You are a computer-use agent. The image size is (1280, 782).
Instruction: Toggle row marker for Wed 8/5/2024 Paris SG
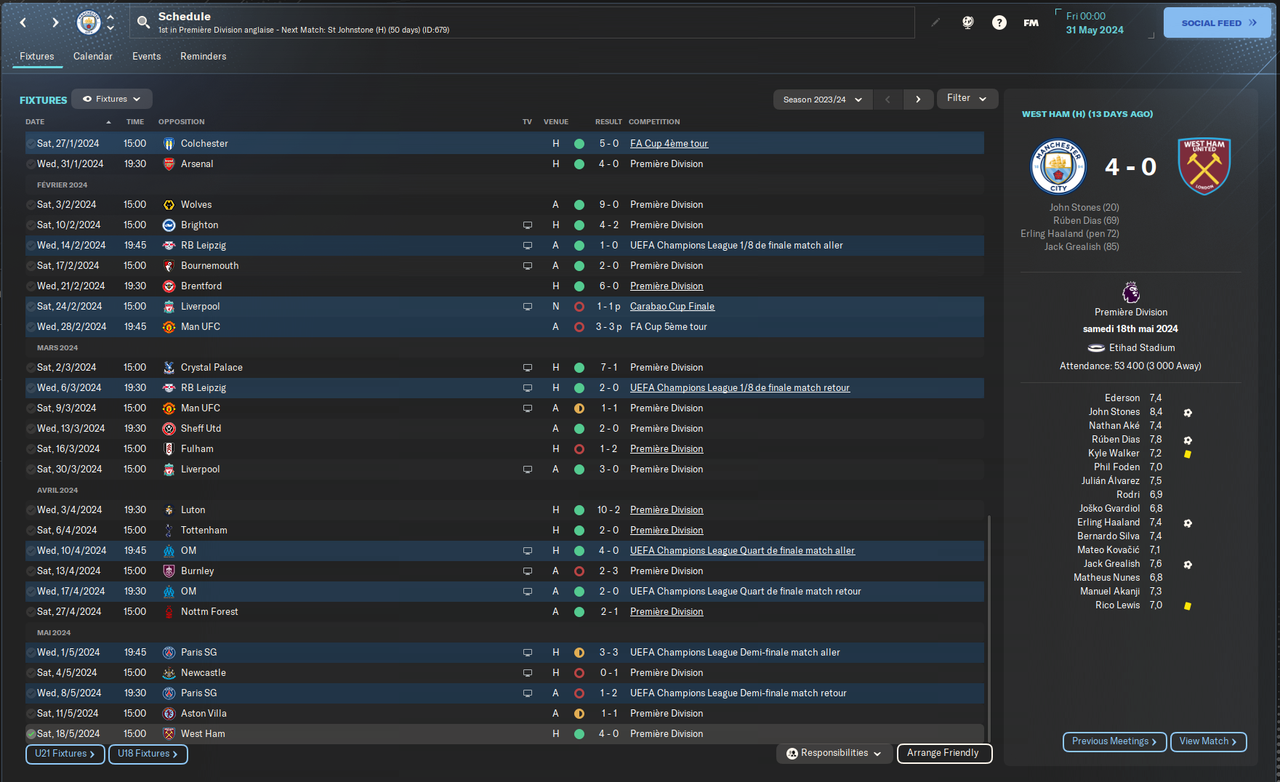(x=31, y=693)
